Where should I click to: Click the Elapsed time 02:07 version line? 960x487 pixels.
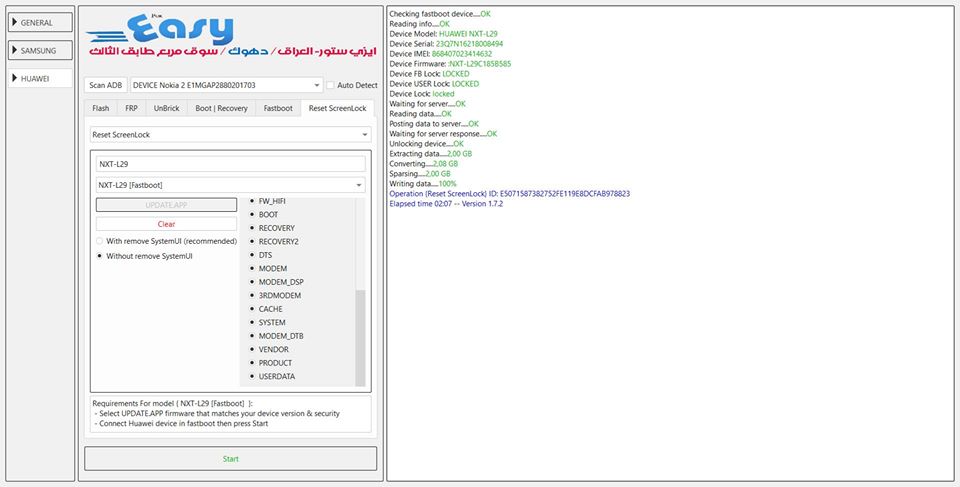point(446,203)
